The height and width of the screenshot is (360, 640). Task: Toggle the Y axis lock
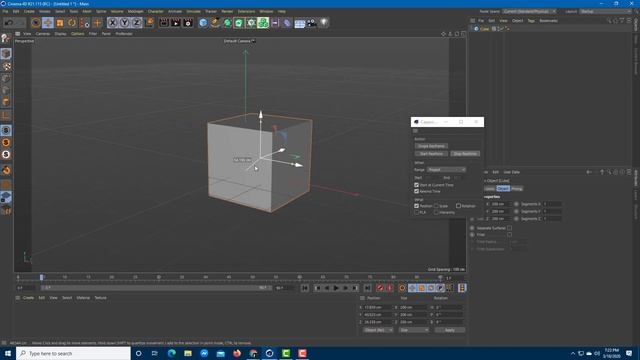click(x=124, y=23)
